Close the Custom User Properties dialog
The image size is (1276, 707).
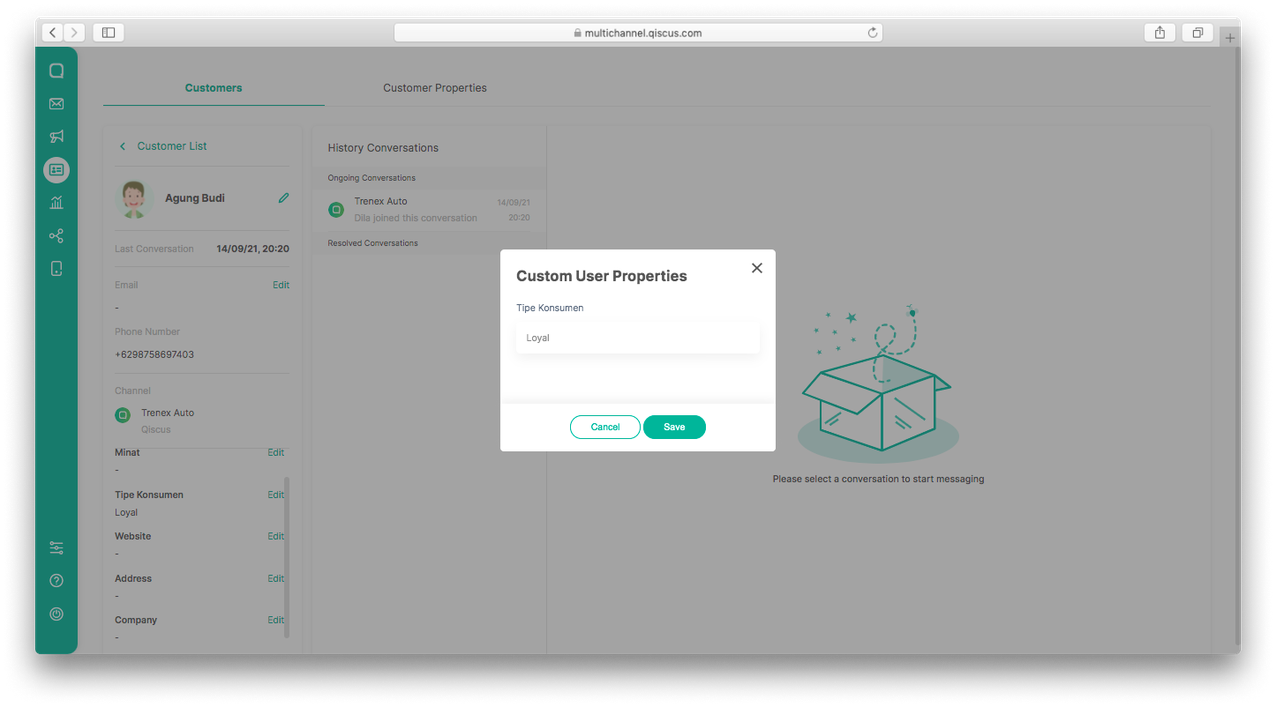pos(756,268)
